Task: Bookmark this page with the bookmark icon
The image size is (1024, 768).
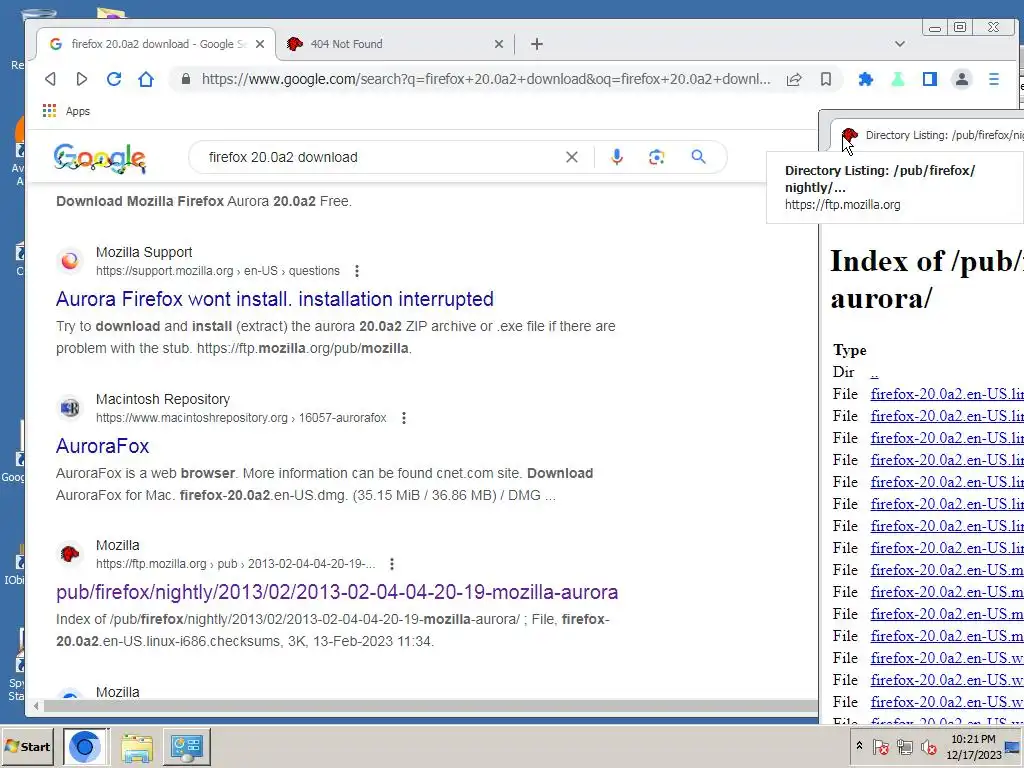Action: [x=826, y=79]
